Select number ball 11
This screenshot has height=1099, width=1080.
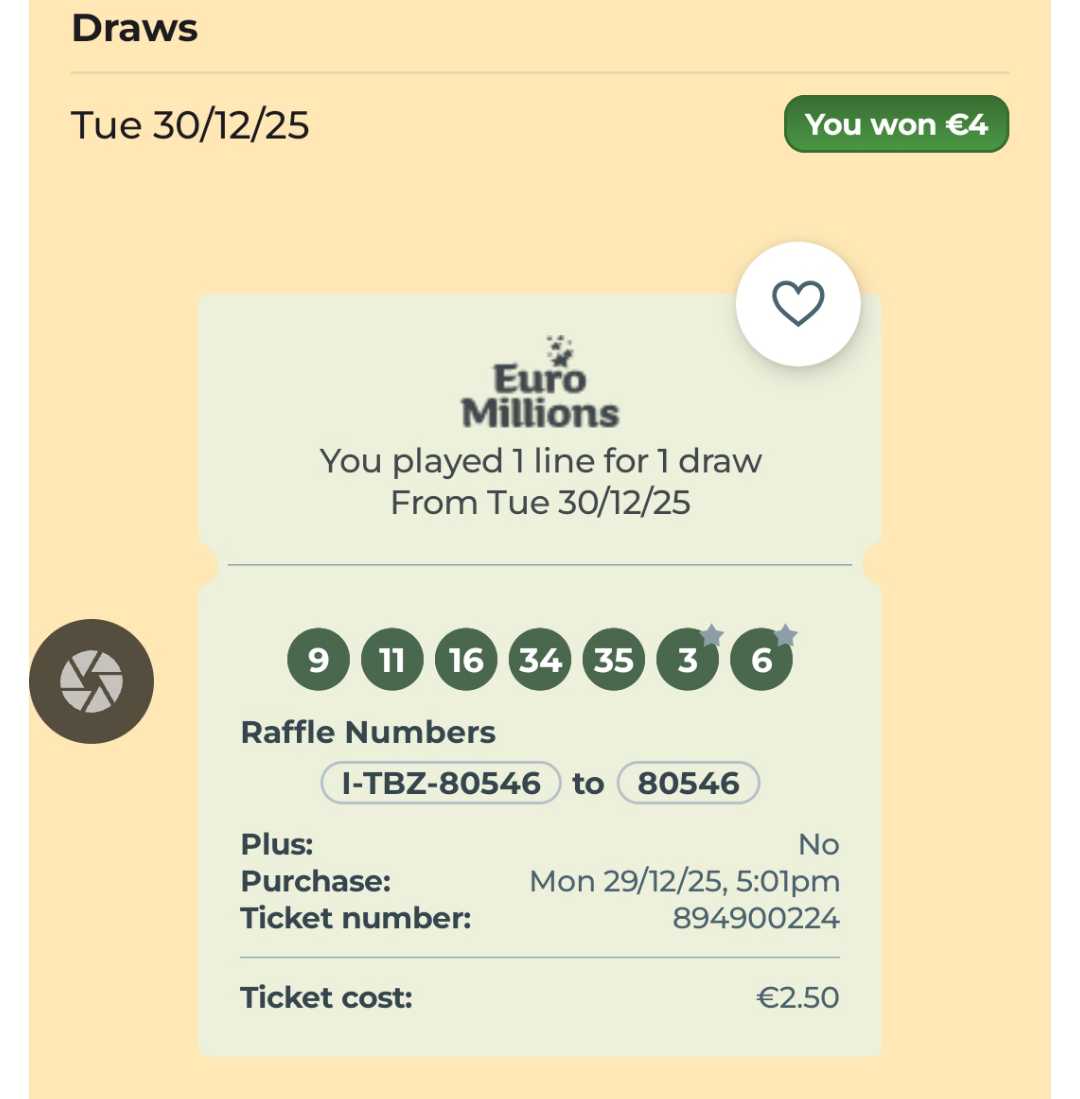click(x=392, y=661)
